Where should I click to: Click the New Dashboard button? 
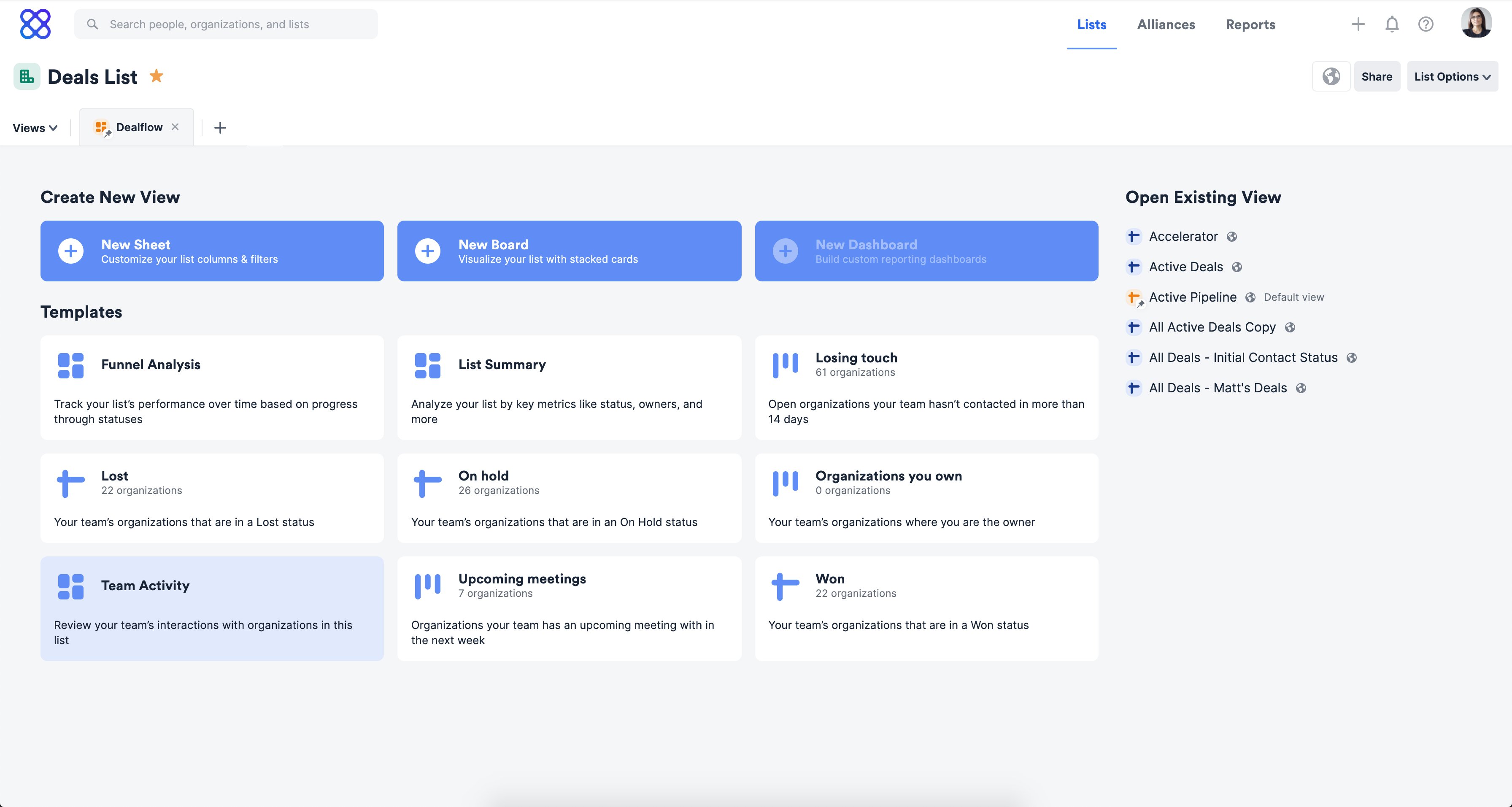pos(926,251)
